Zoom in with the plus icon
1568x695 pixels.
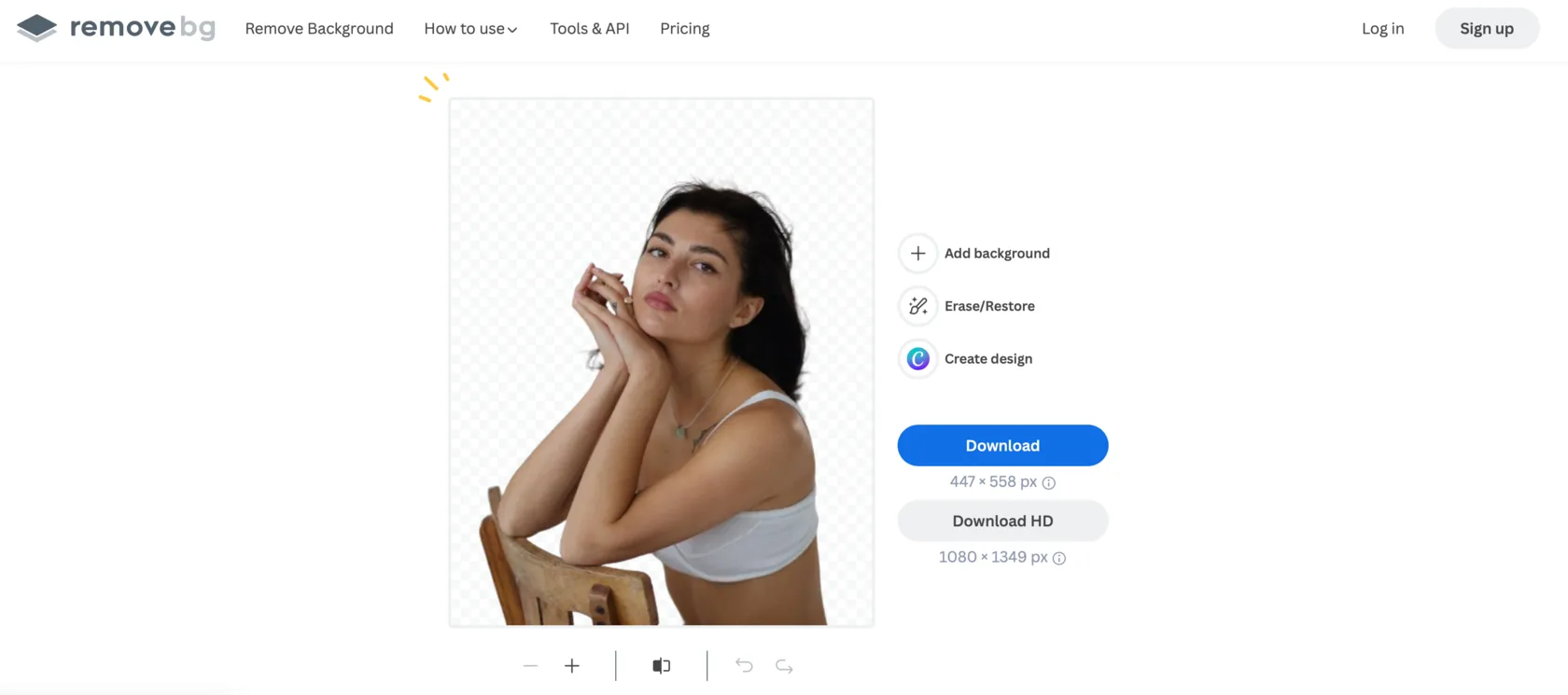tap(572, 665)
